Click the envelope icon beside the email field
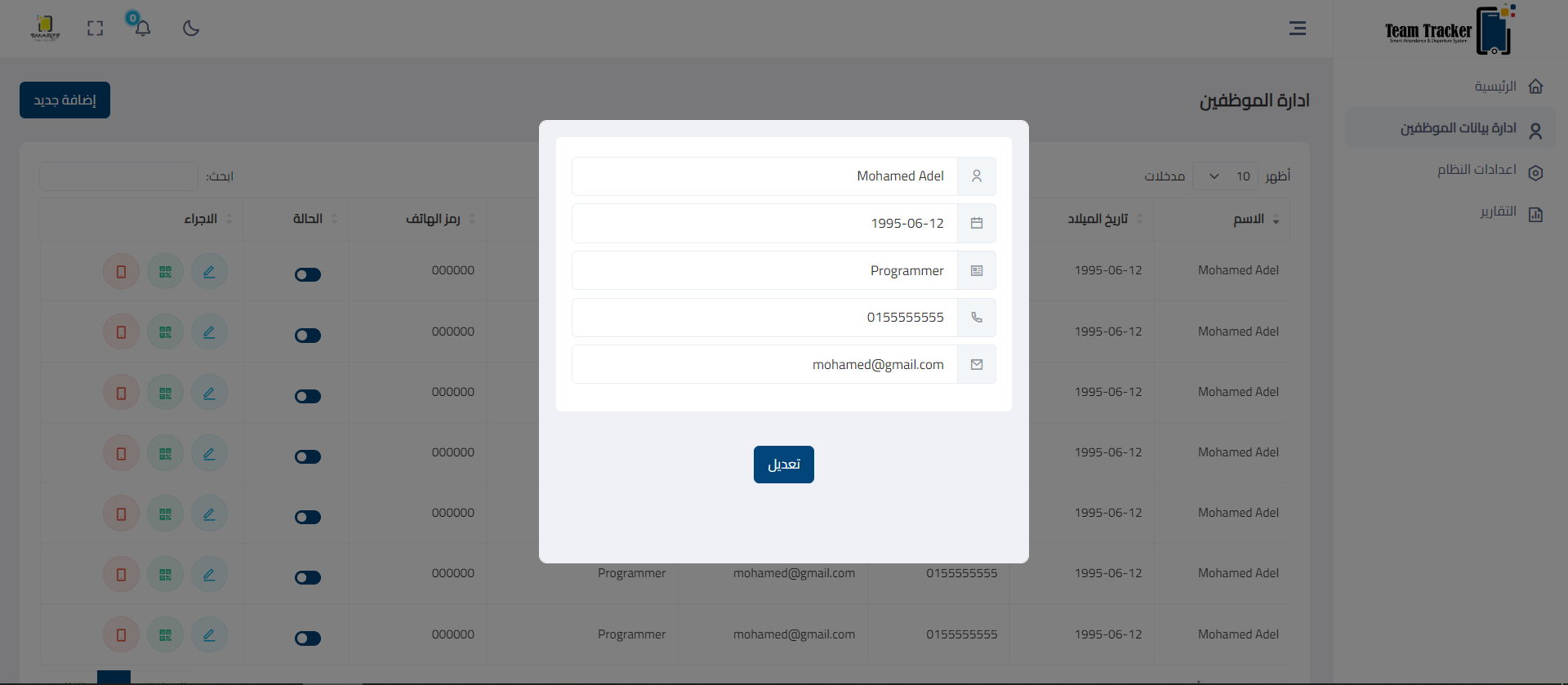 tap(976, 364)
